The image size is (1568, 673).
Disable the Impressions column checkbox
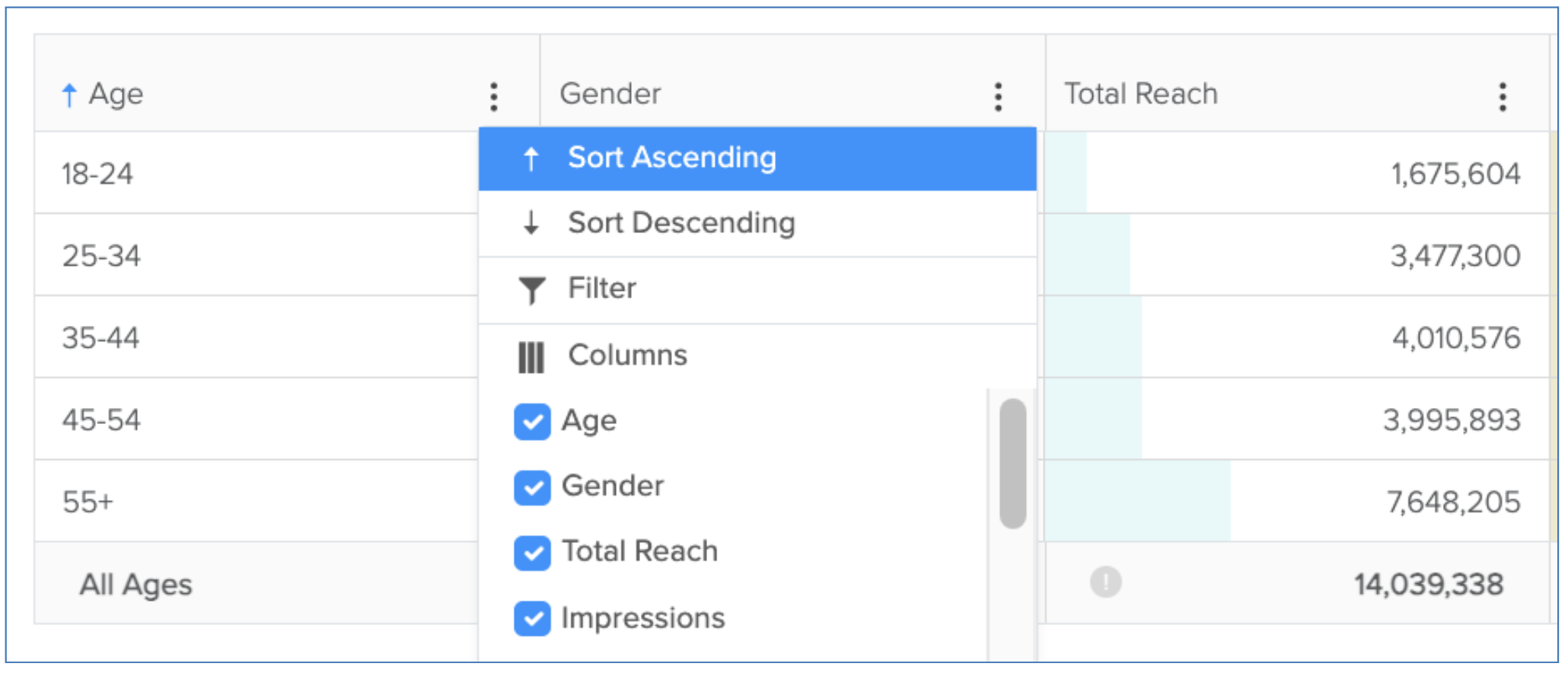click(x=532, y=618)
